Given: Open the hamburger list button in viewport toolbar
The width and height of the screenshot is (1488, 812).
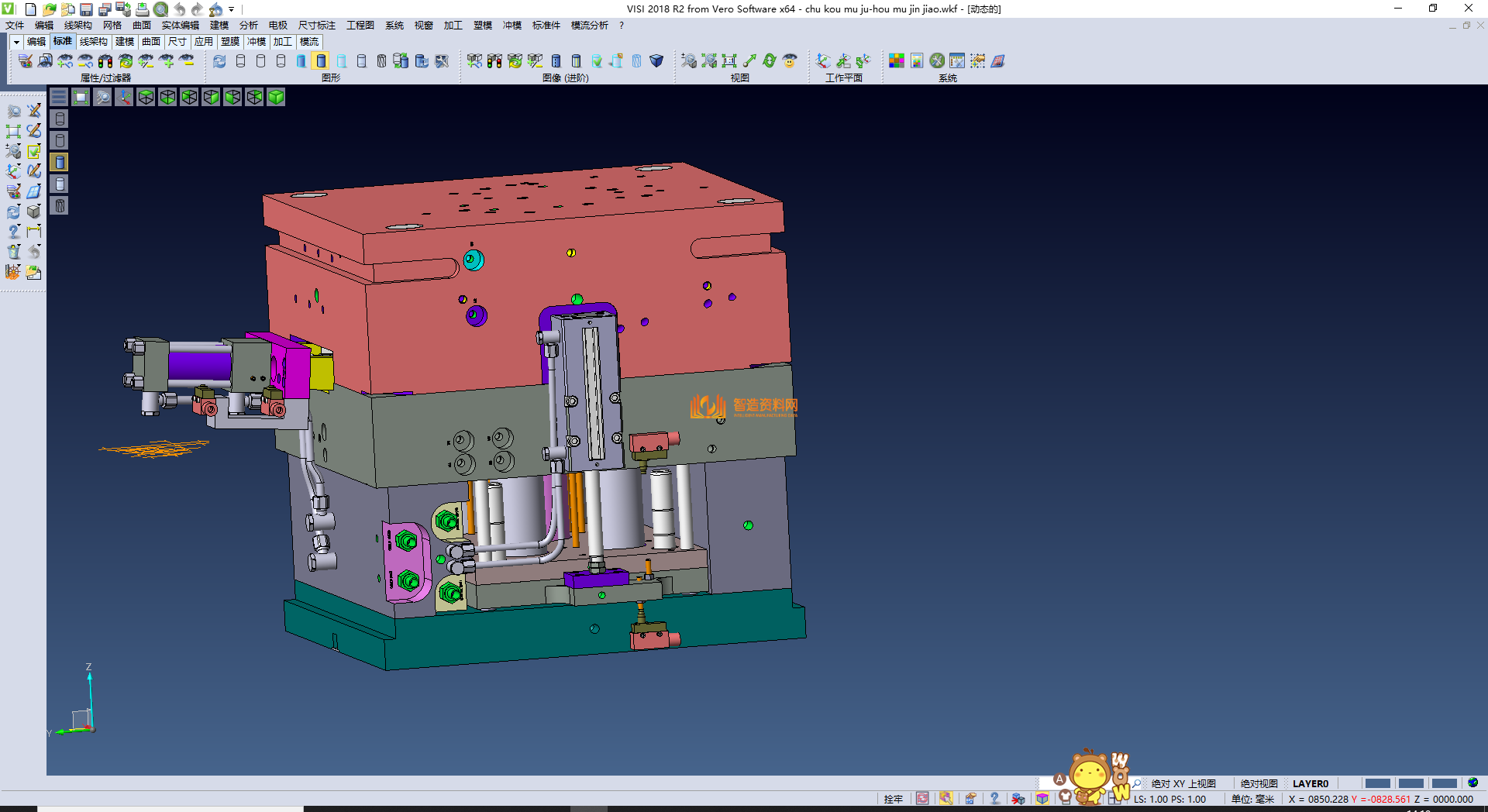Looking at the screenshot, I should [x=59, y=97].
